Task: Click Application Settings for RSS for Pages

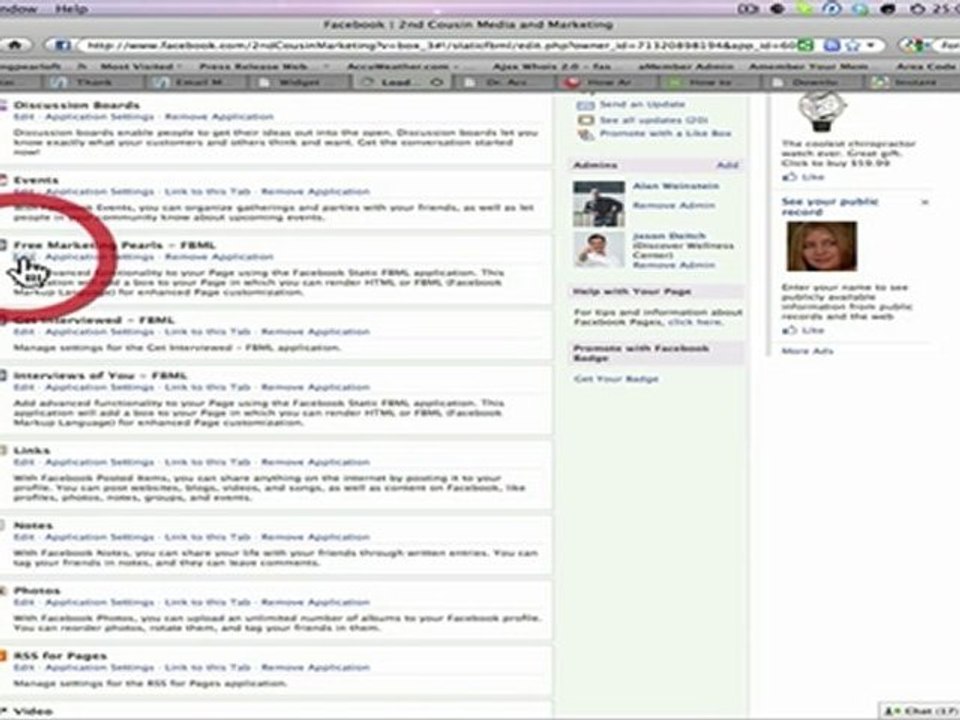Action: (x=99, y=667)
